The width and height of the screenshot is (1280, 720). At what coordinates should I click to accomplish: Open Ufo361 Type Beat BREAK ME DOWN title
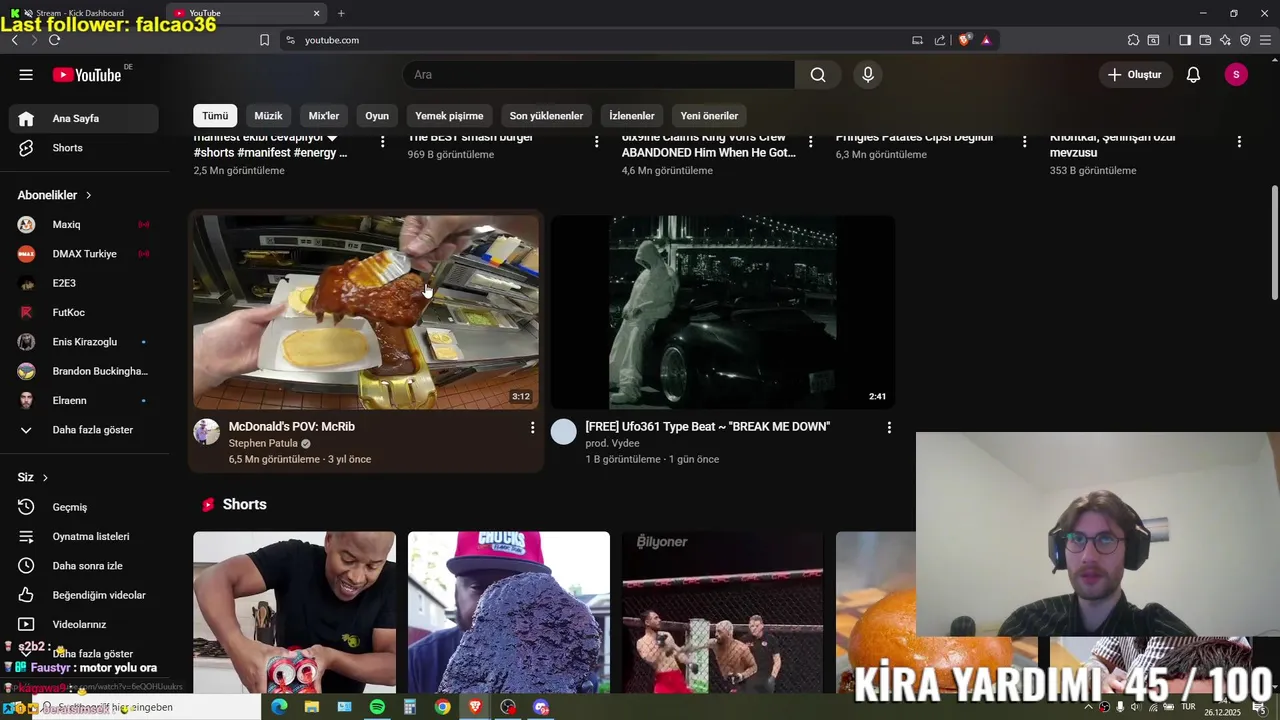click(708, 427)
